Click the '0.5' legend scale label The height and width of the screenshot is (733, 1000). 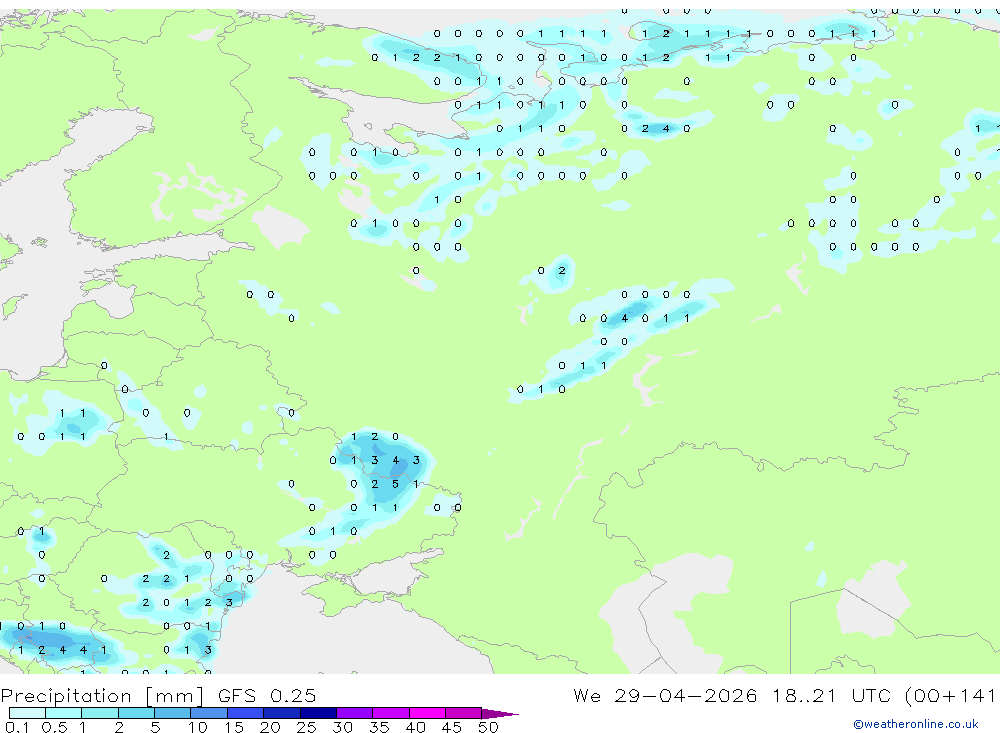tap(54, 727)
